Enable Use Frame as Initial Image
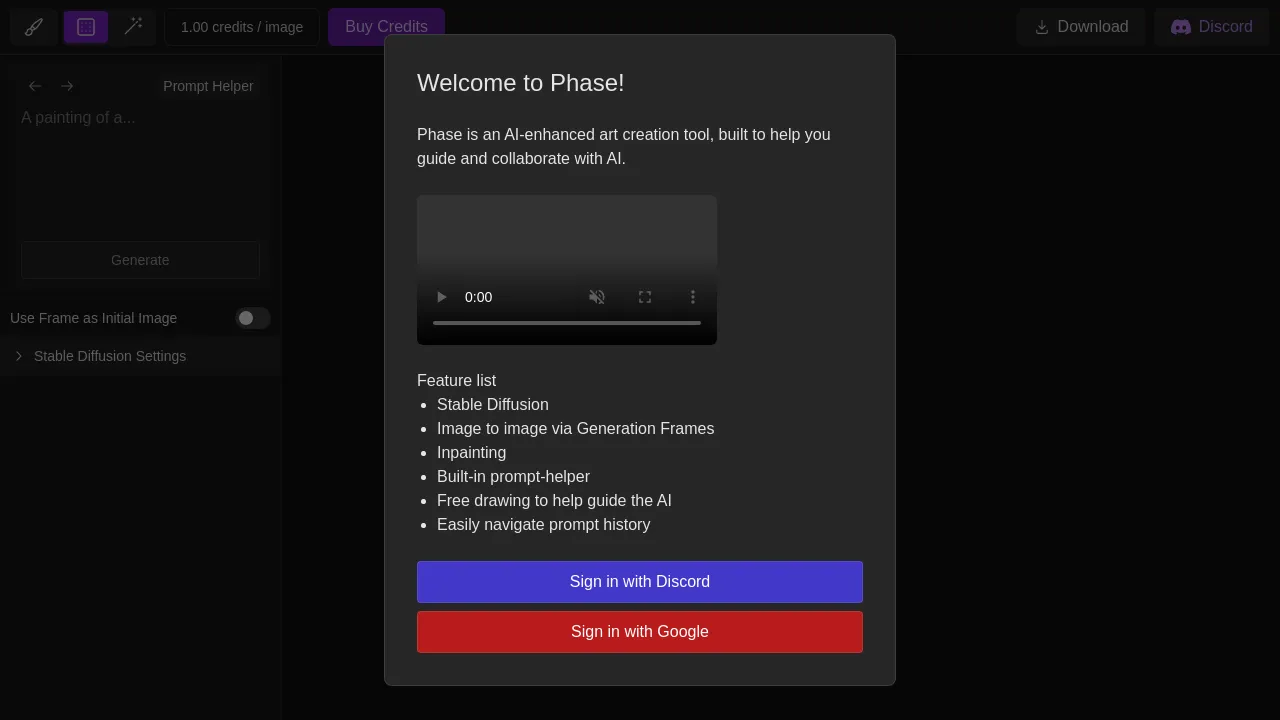Screen dimensions: 1280x720 pos(252,318)
